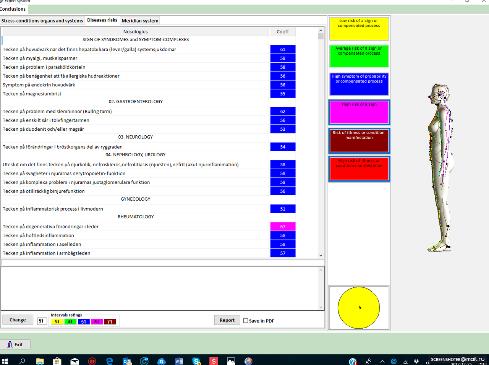The image size is (489, 365).
Task: Click the Change button
Action: (x=18, y=320)
